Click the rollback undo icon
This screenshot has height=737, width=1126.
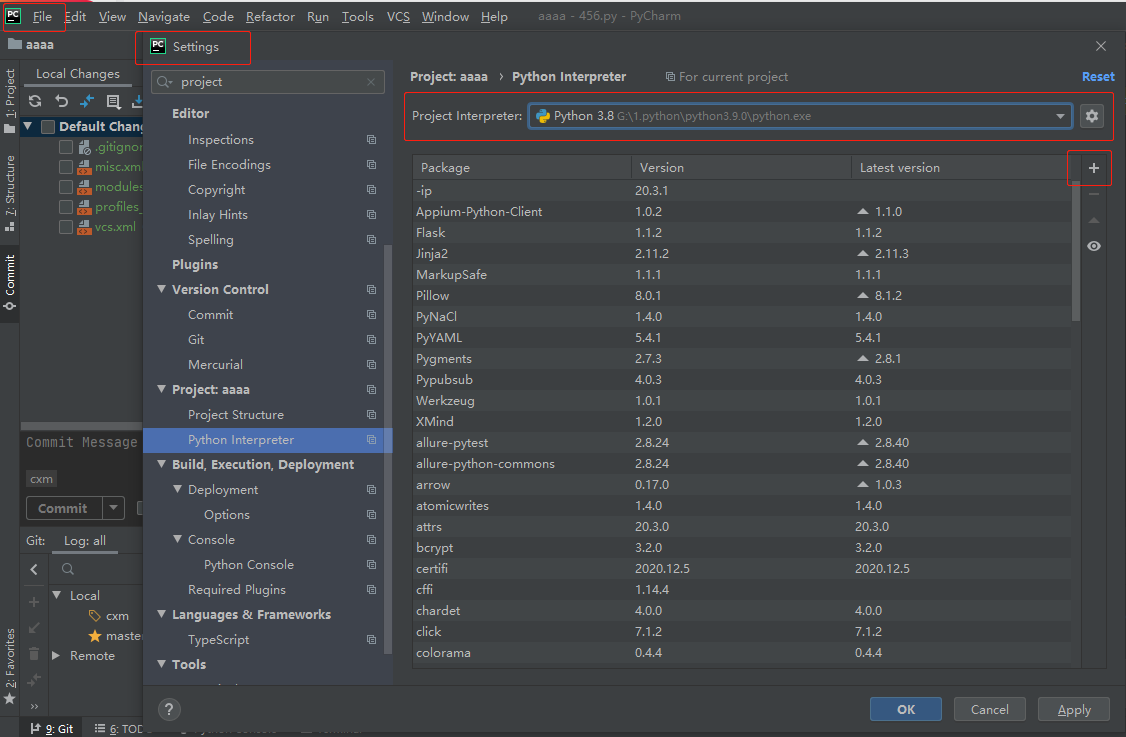coord(62,101)
